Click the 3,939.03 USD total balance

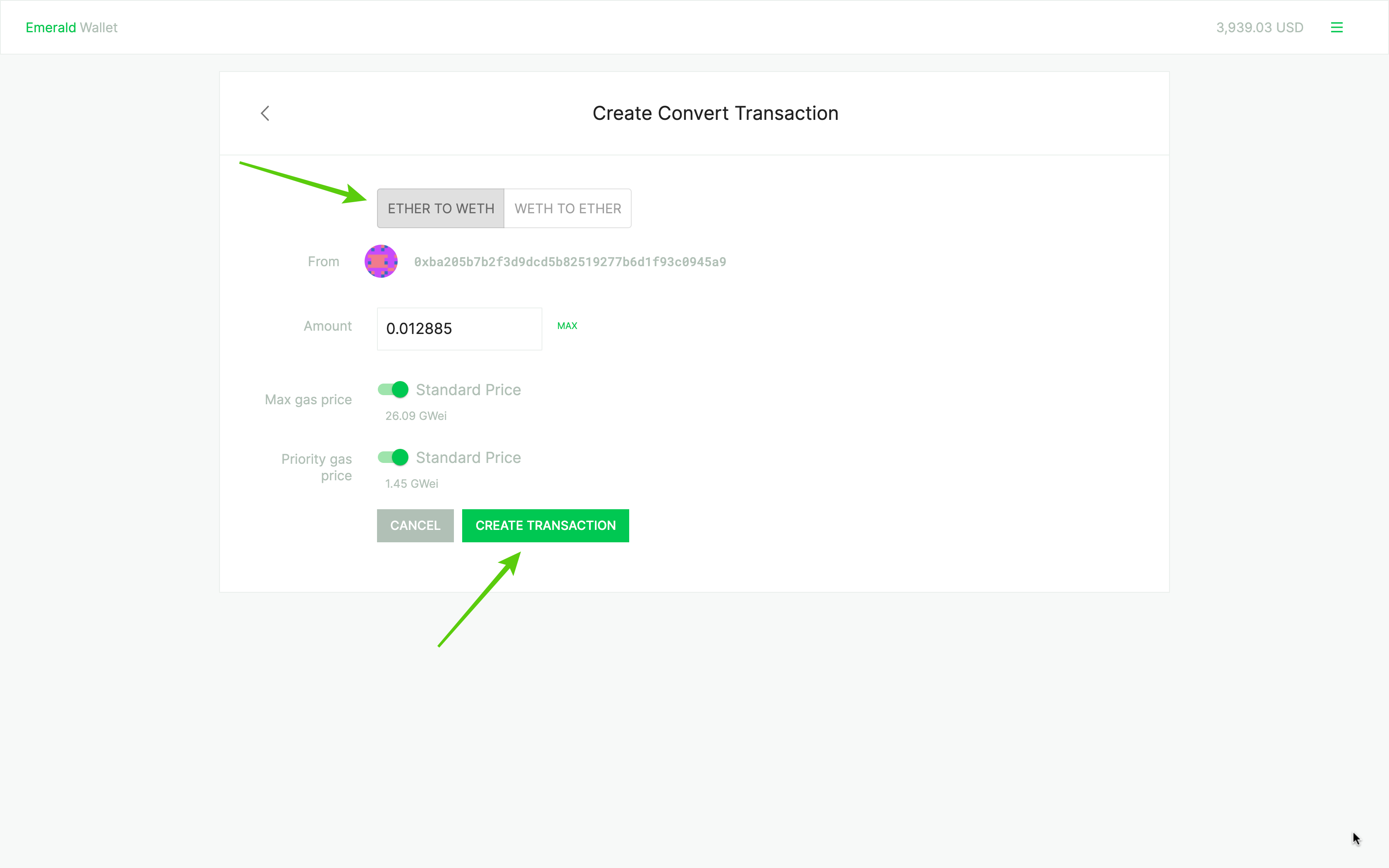[x=1259, y=28]
